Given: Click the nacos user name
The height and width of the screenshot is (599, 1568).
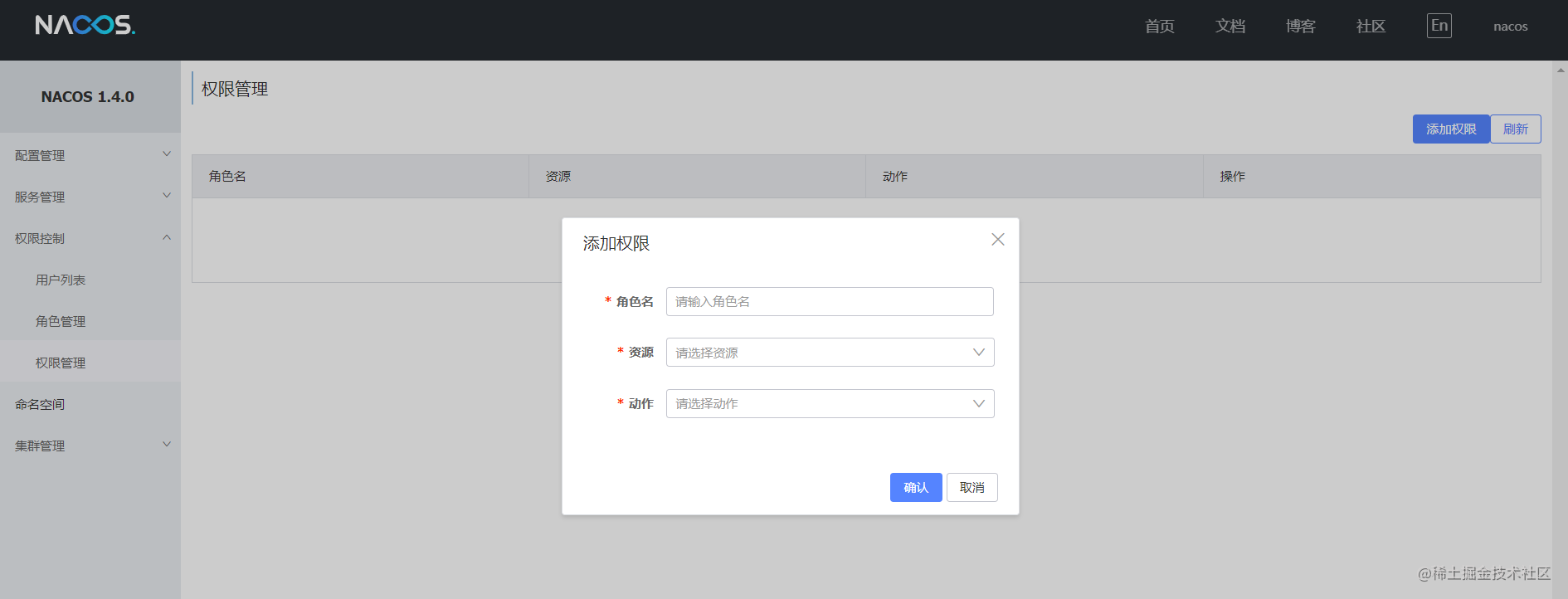Looking at the screenshot, I should point(1511,27).
